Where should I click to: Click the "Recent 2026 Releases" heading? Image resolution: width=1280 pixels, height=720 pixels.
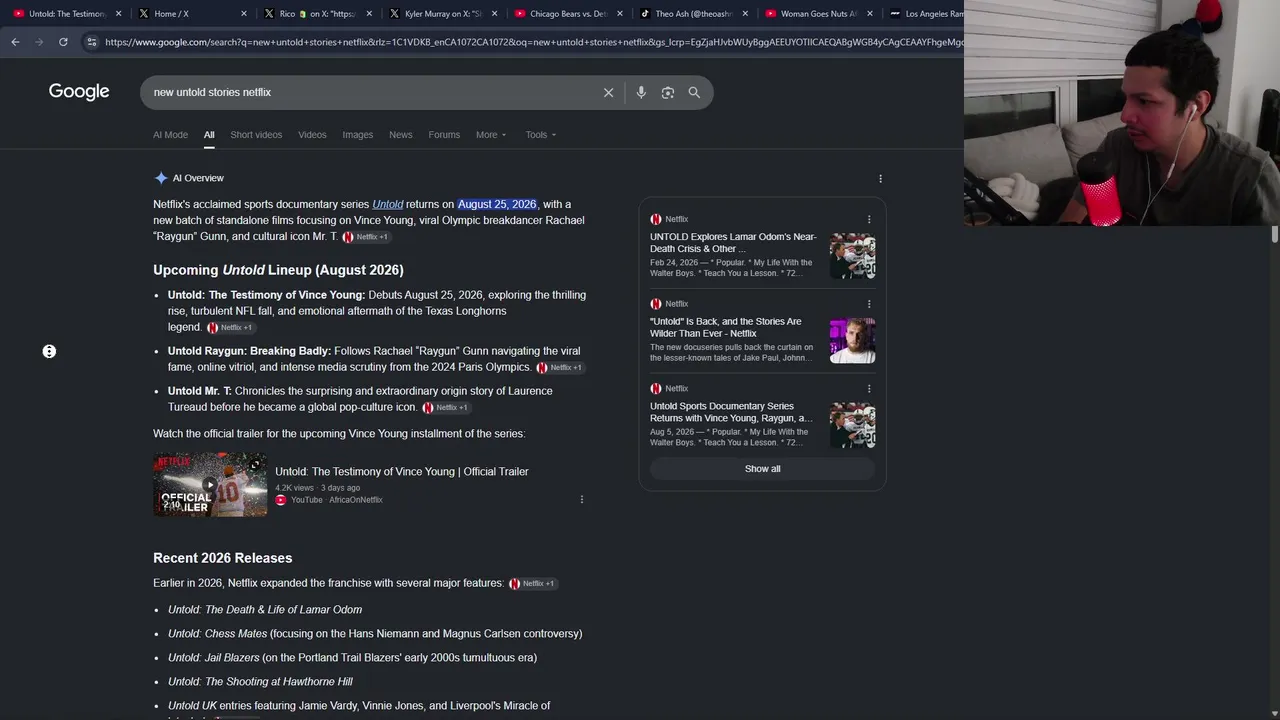[222, 558]
